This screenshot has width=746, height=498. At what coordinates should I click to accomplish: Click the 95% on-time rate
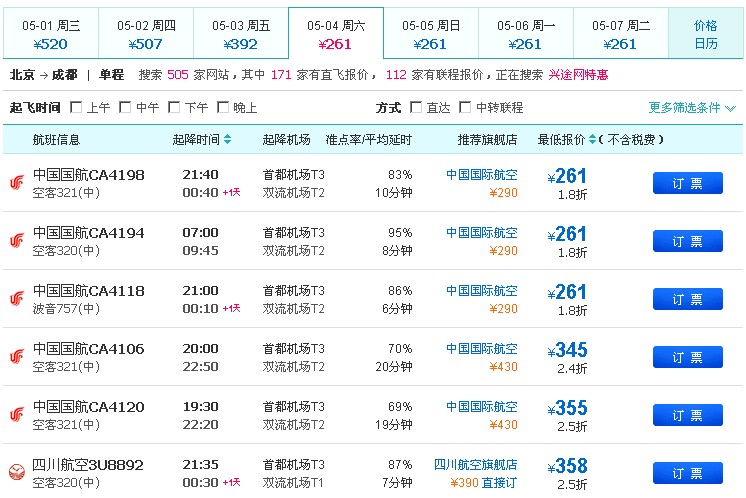400,233
